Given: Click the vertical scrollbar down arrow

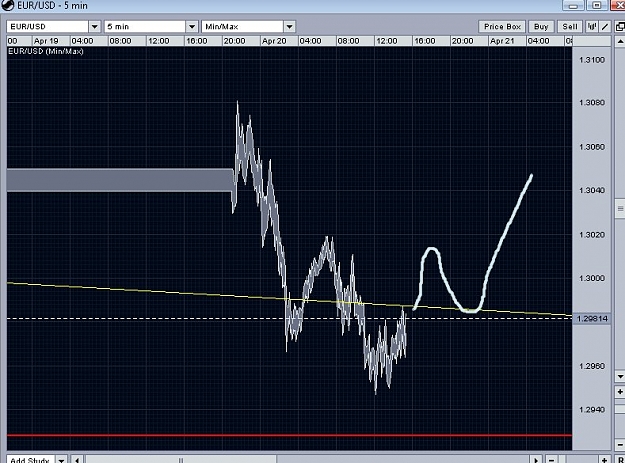Looking at the screenshot, I should 620,376.
